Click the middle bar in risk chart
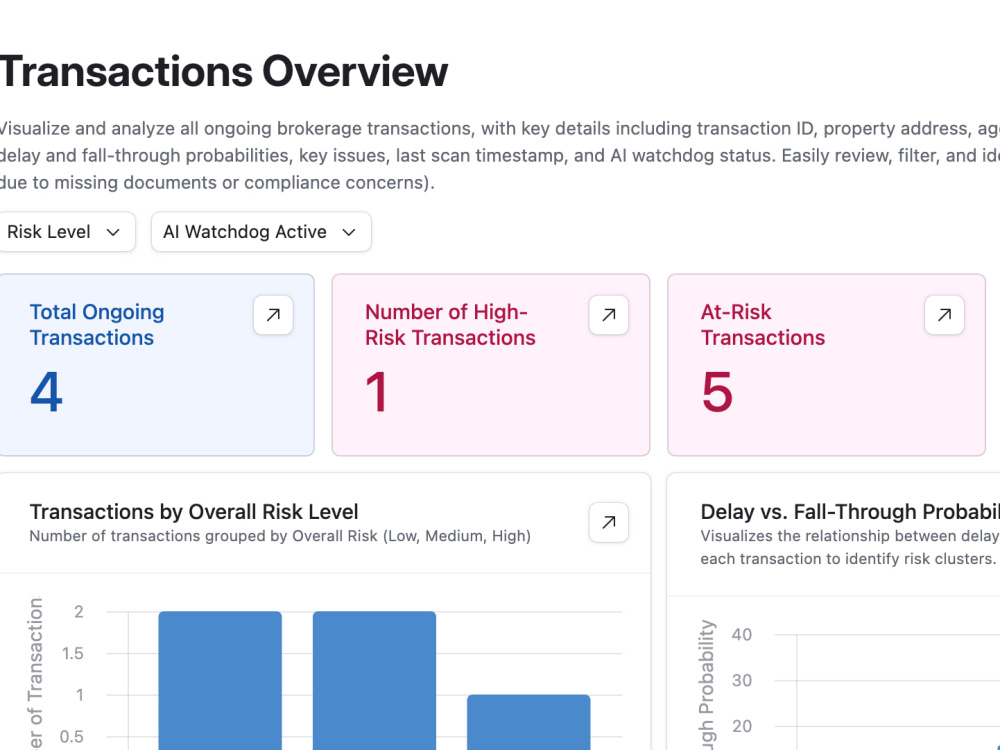1000x750 pixels. coord(374,680)
